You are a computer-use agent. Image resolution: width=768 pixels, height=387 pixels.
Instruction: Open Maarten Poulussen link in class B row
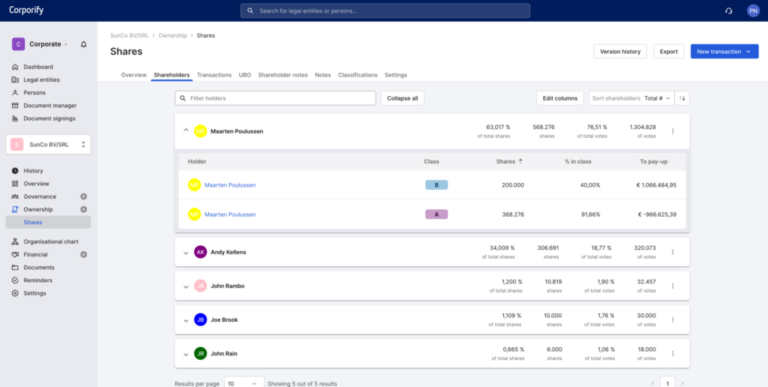point(230,185)
